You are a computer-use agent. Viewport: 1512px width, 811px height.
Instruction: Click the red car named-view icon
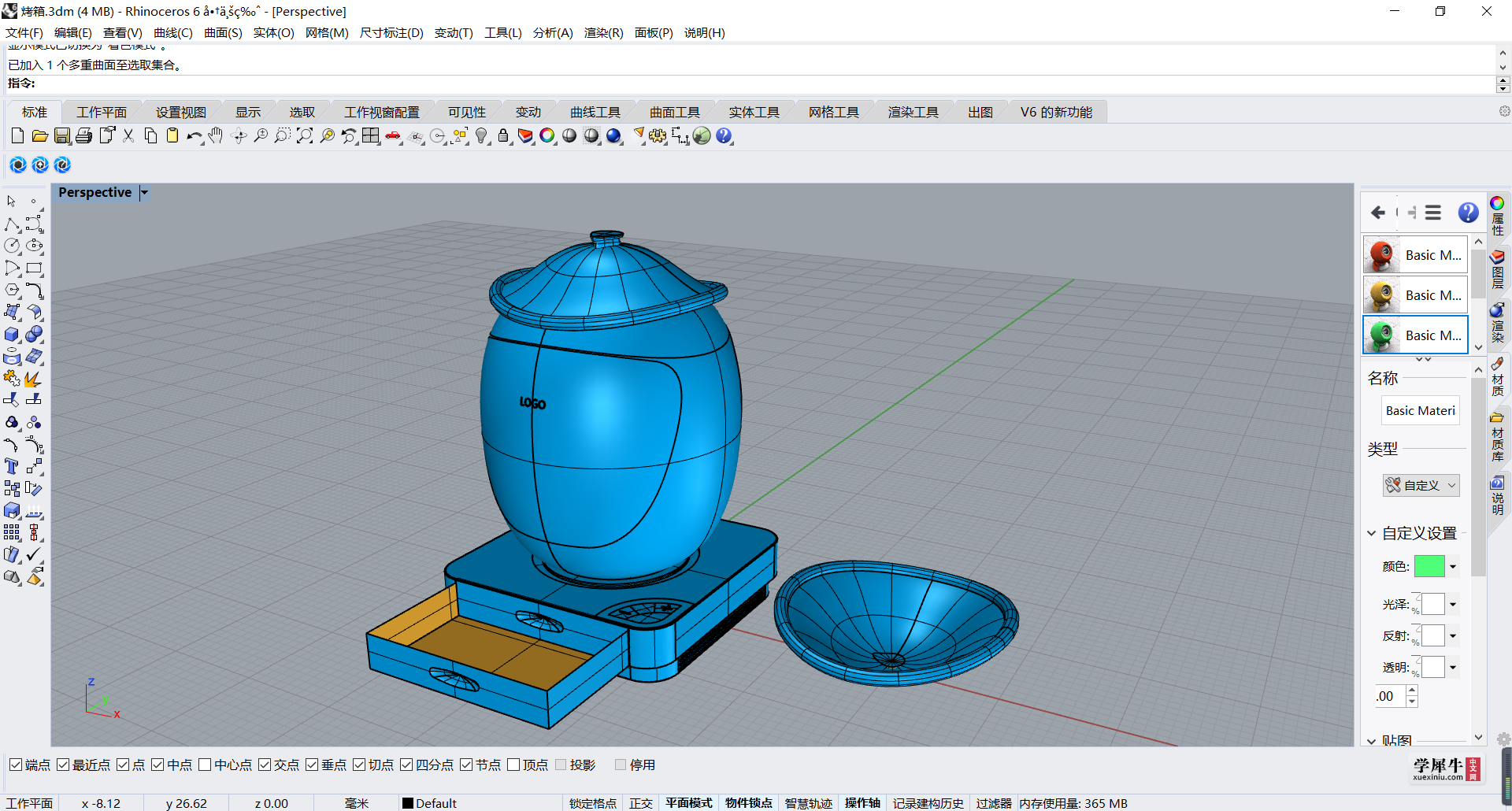point(393,136)
